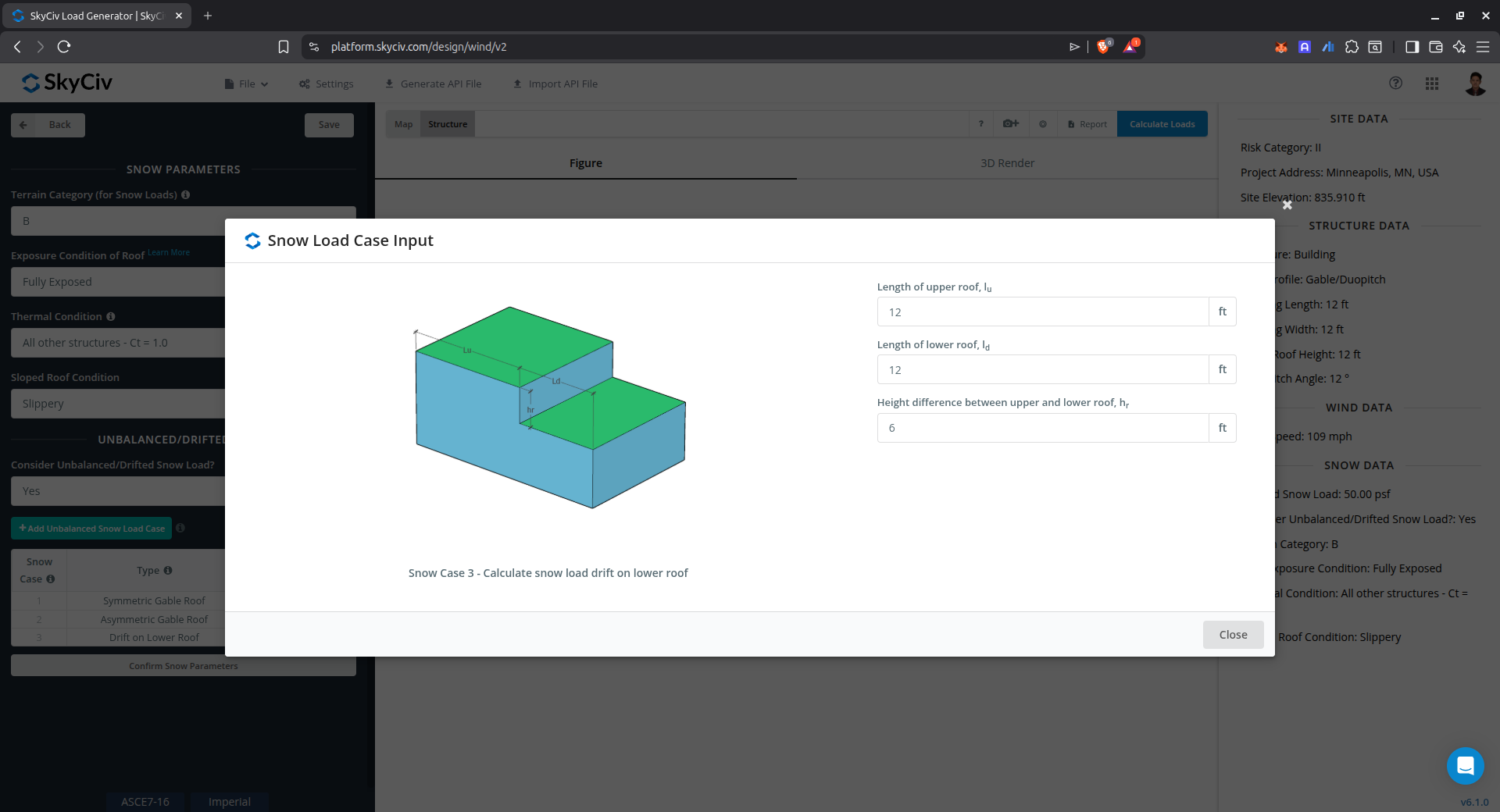Bookmark this page using the bookmark icon
1500x812 pixels.
tap(284, 47)
